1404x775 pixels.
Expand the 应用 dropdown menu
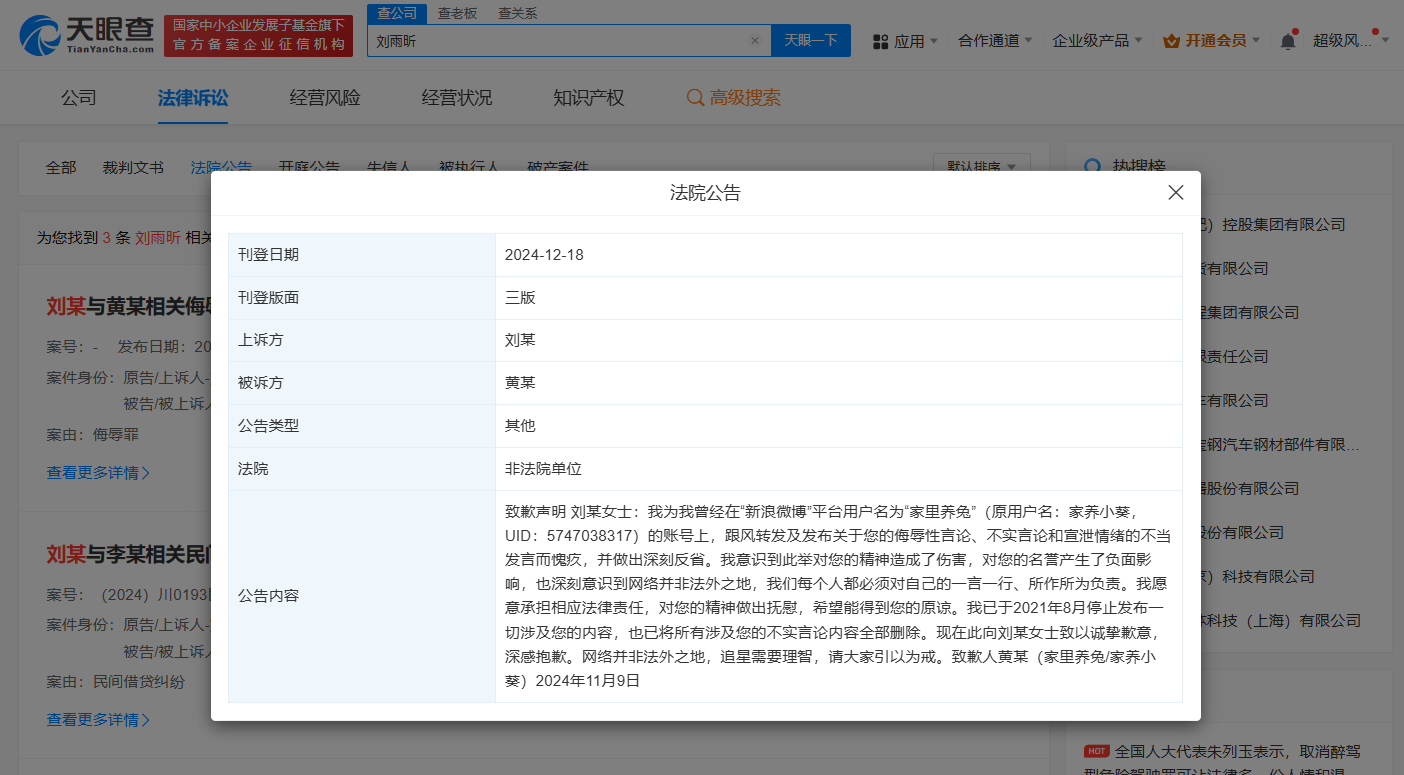click(906, 41)
